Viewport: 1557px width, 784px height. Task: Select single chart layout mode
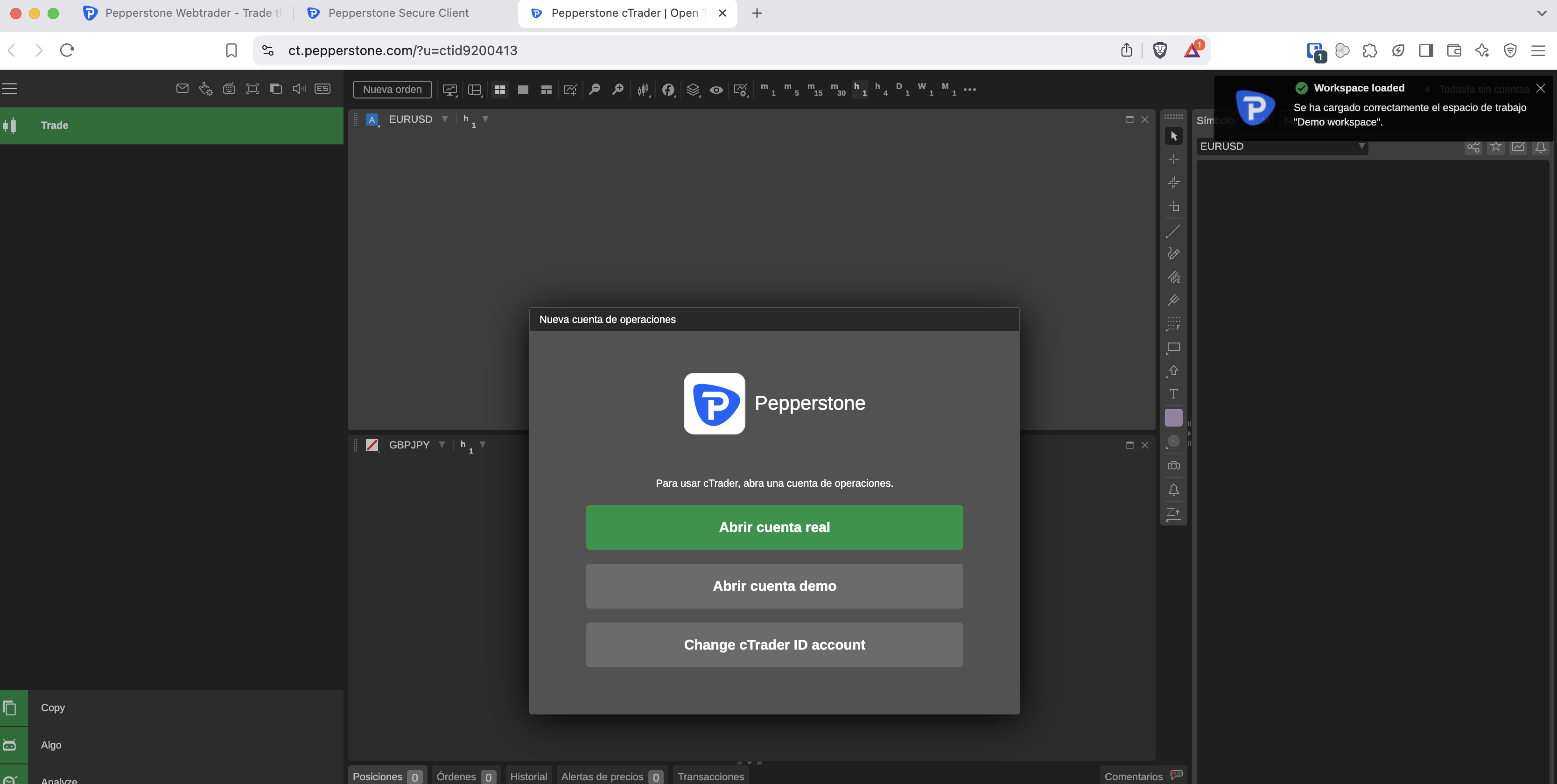(523, 90)
